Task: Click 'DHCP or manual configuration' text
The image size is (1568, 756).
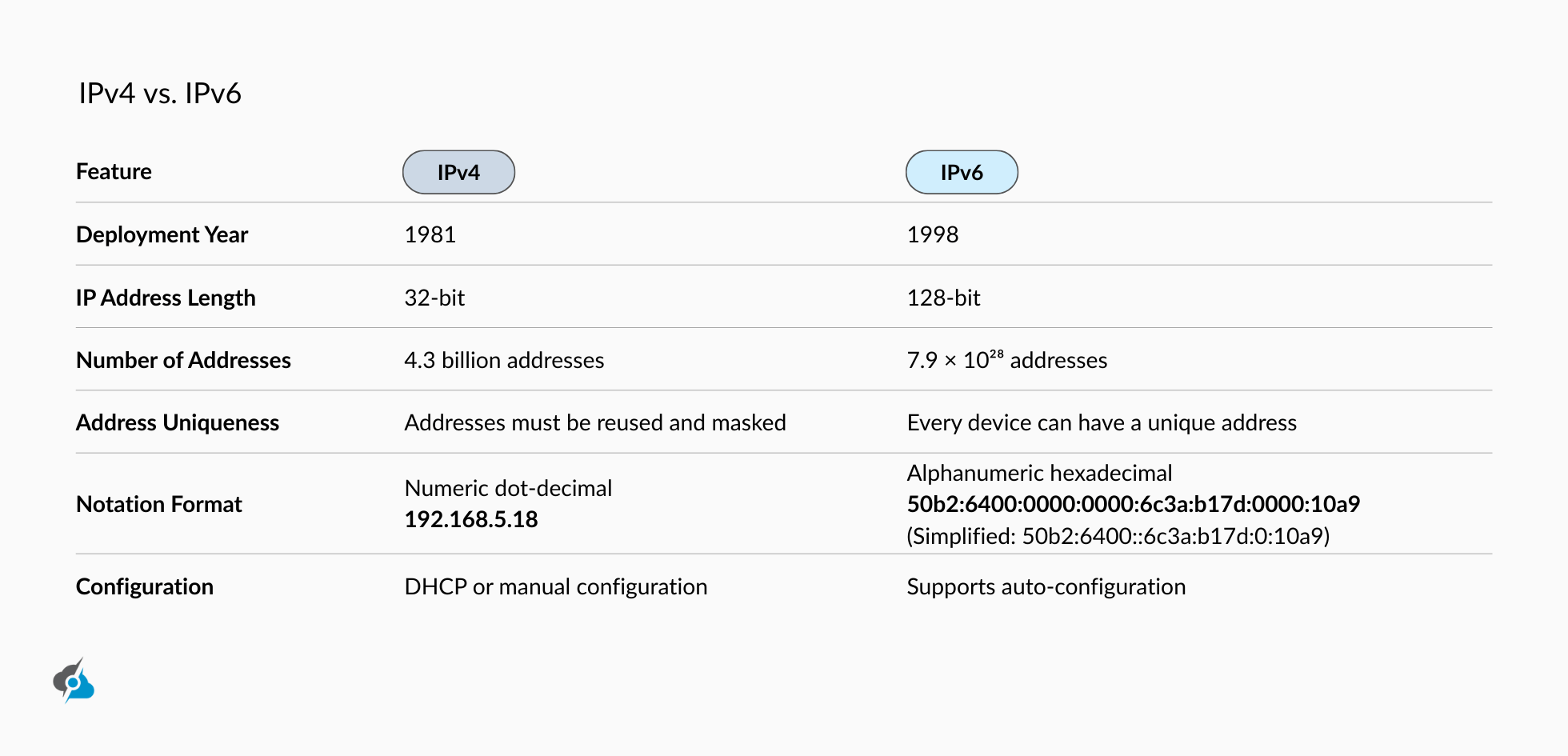Action: click(556, 586)
